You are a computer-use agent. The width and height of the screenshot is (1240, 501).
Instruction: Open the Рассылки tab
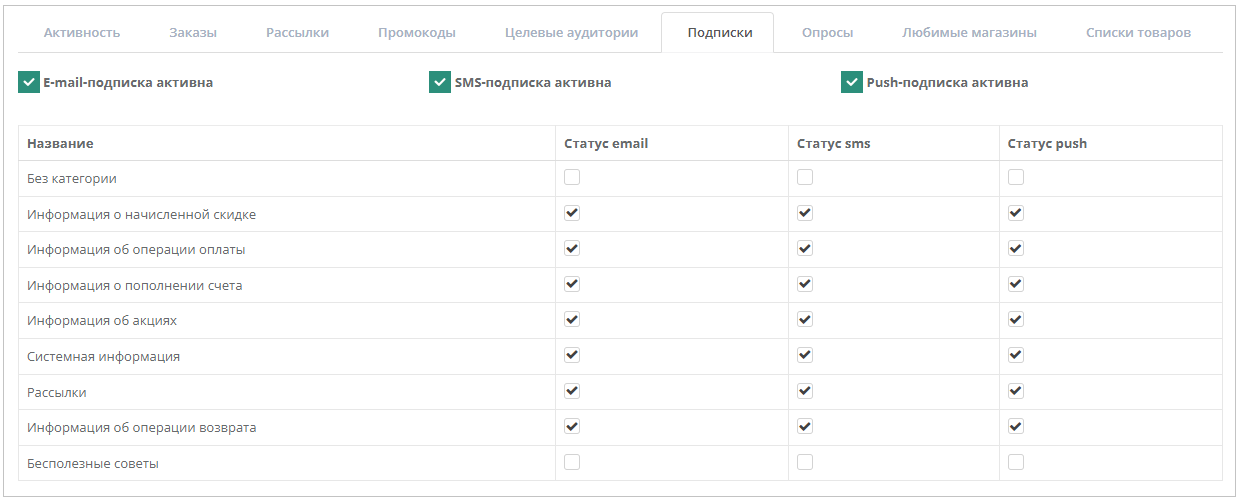click(297, 32)
